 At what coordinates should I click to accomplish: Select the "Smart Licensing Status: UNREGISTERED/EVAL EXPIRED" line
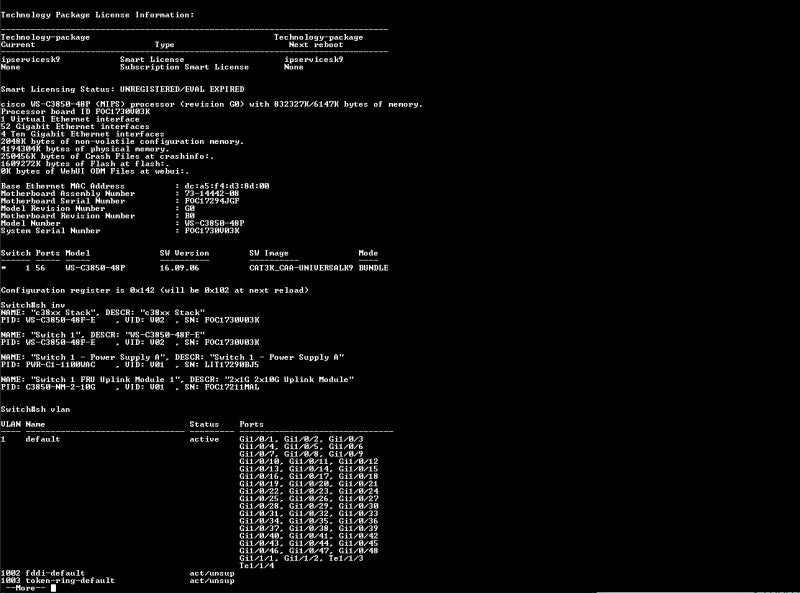[122, 89]
